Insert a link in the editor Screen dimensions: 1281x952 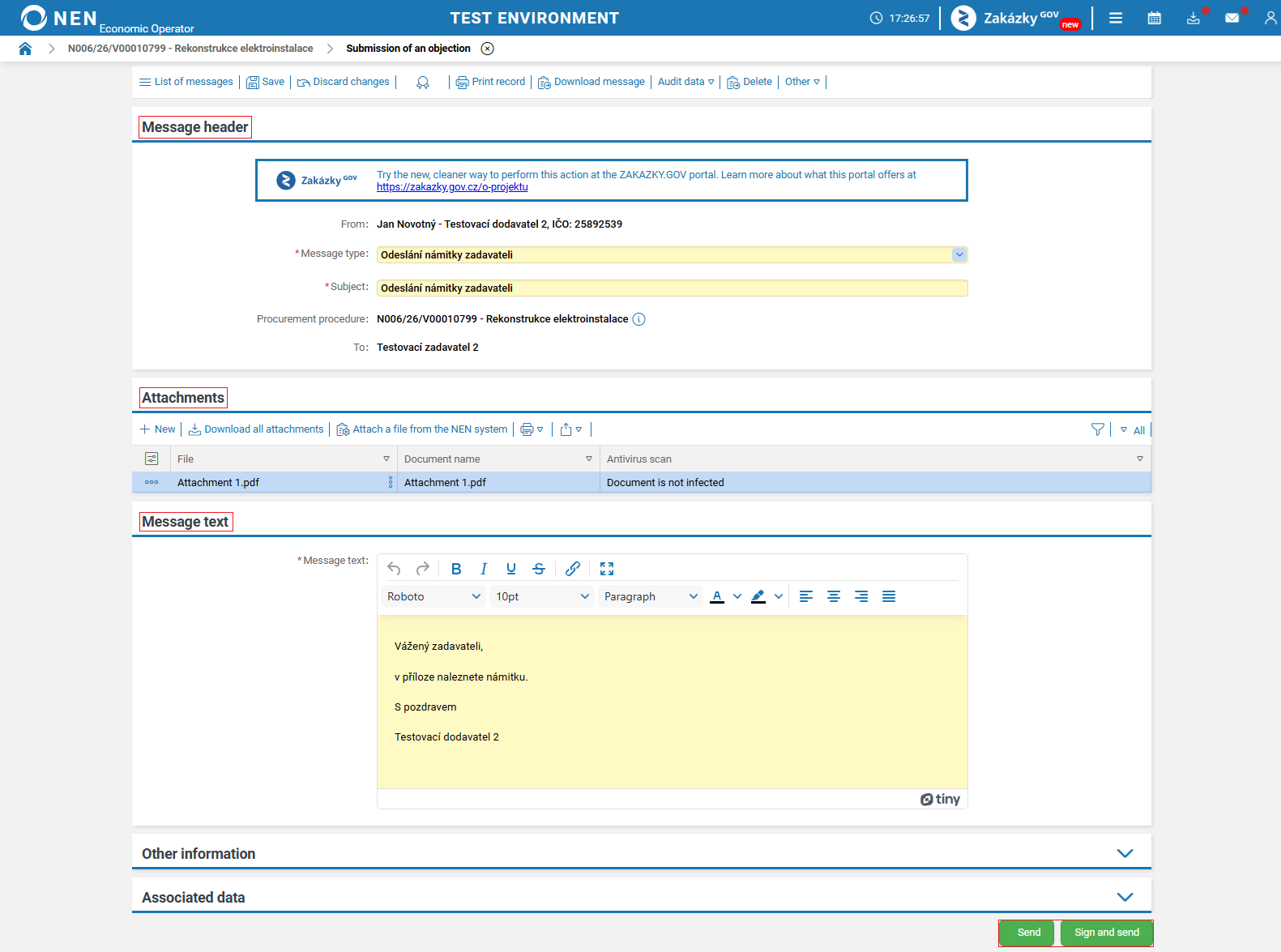(573, 569)
